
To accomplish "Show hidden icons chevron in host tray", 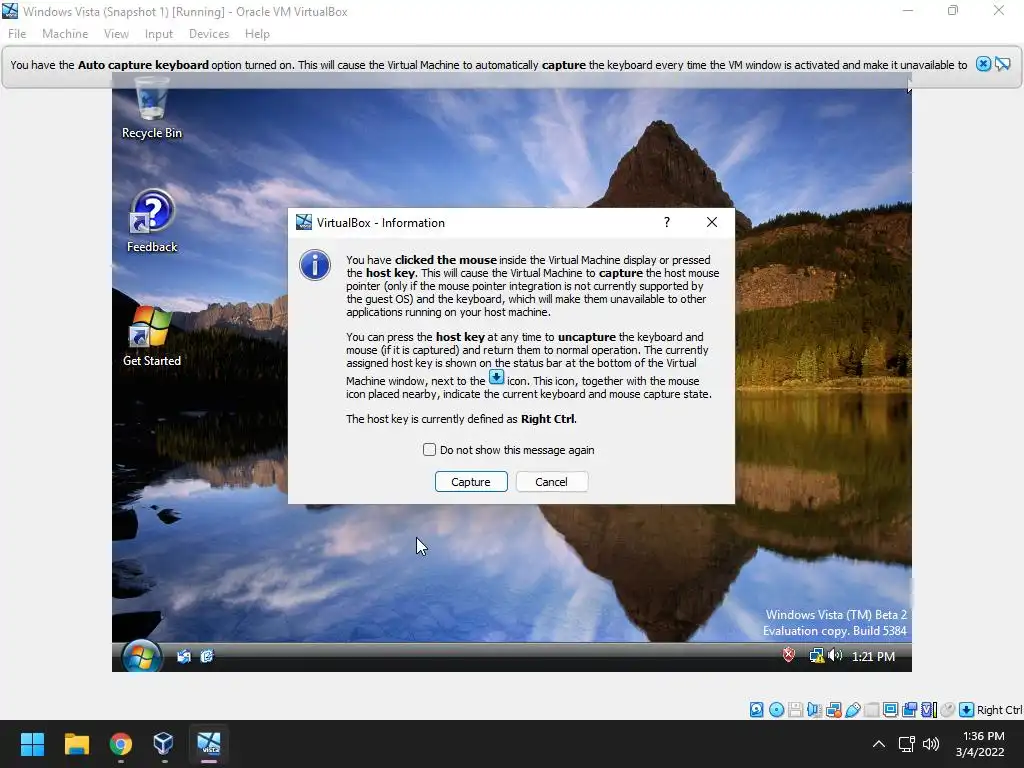I will 879,744.
